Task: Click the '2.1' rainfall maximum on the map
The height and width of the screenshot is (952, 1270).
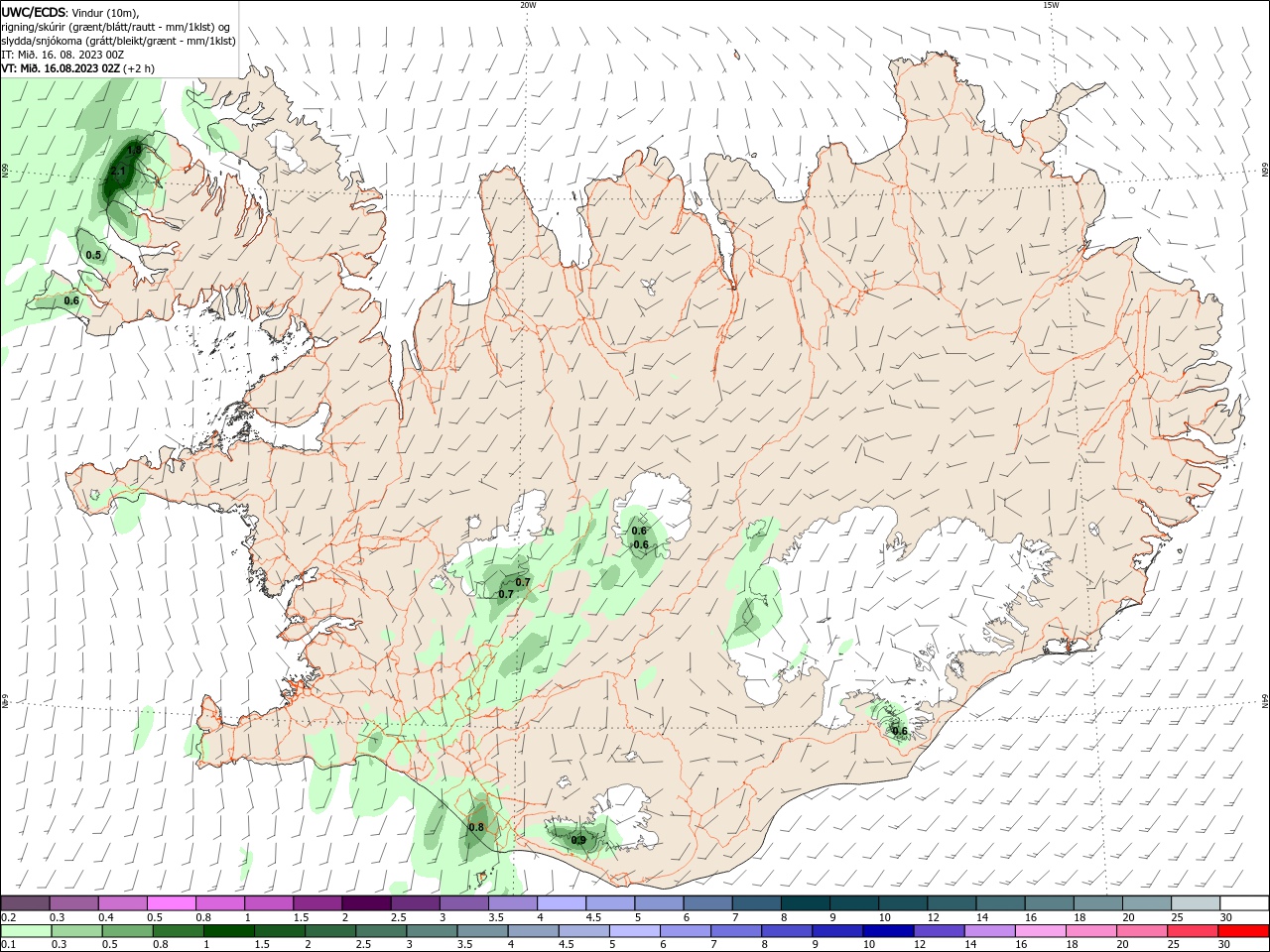Action: [x=118, y=172]
